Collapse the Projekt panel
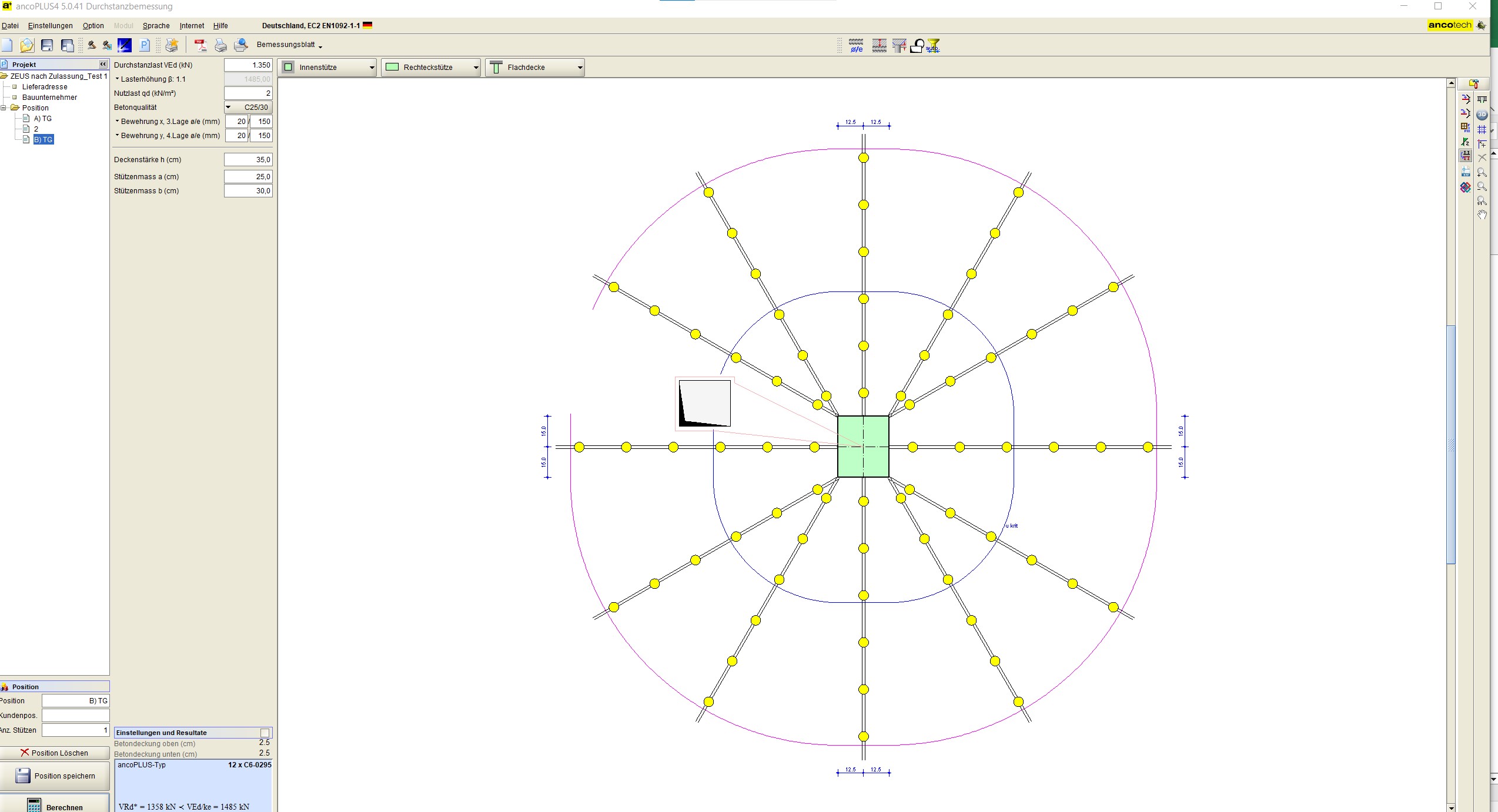This screenshot has width=1498, height=812. (x=103, y=64)
